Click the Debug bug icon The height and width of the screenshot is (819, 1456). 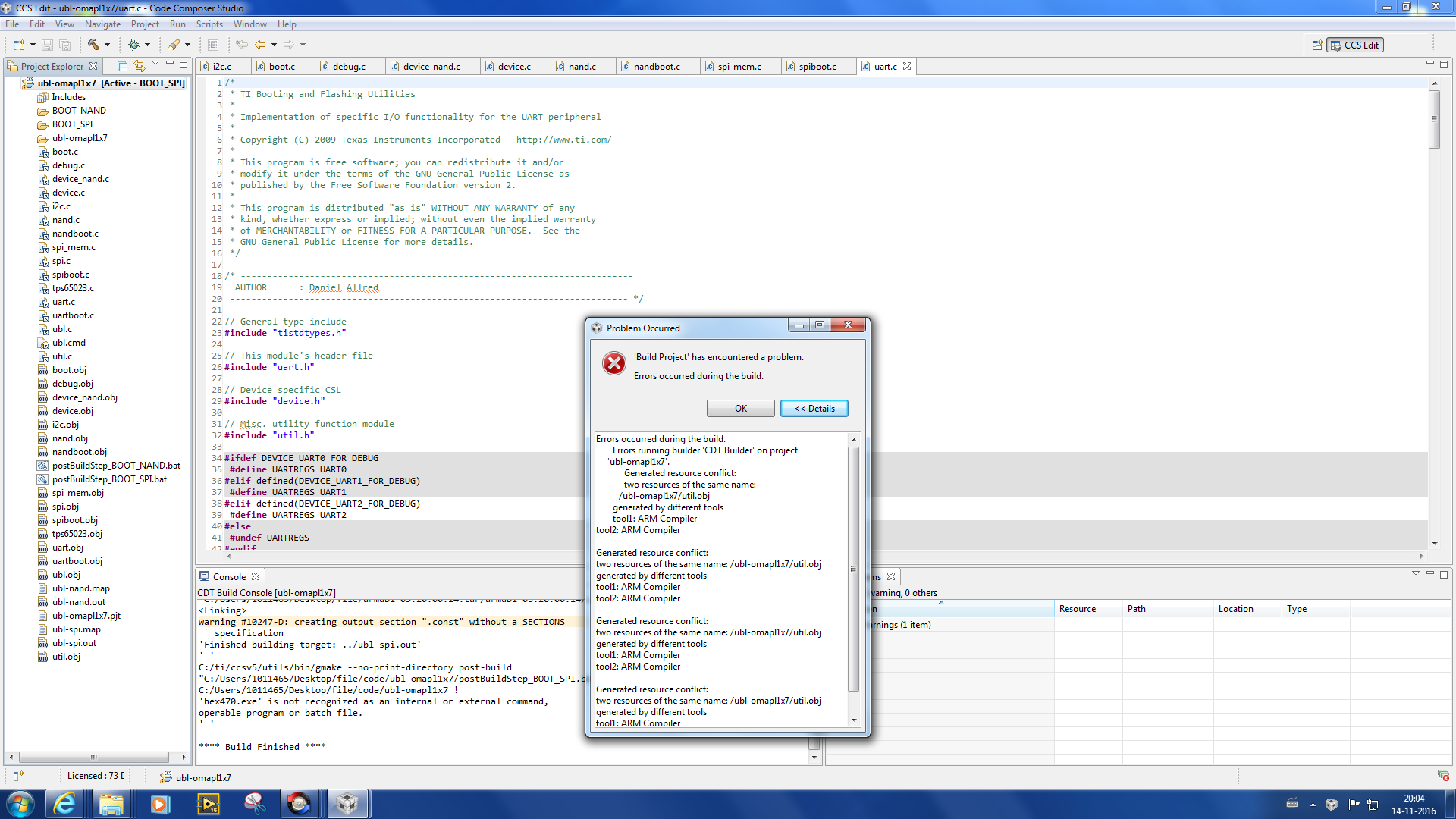[x=133, y=45]
